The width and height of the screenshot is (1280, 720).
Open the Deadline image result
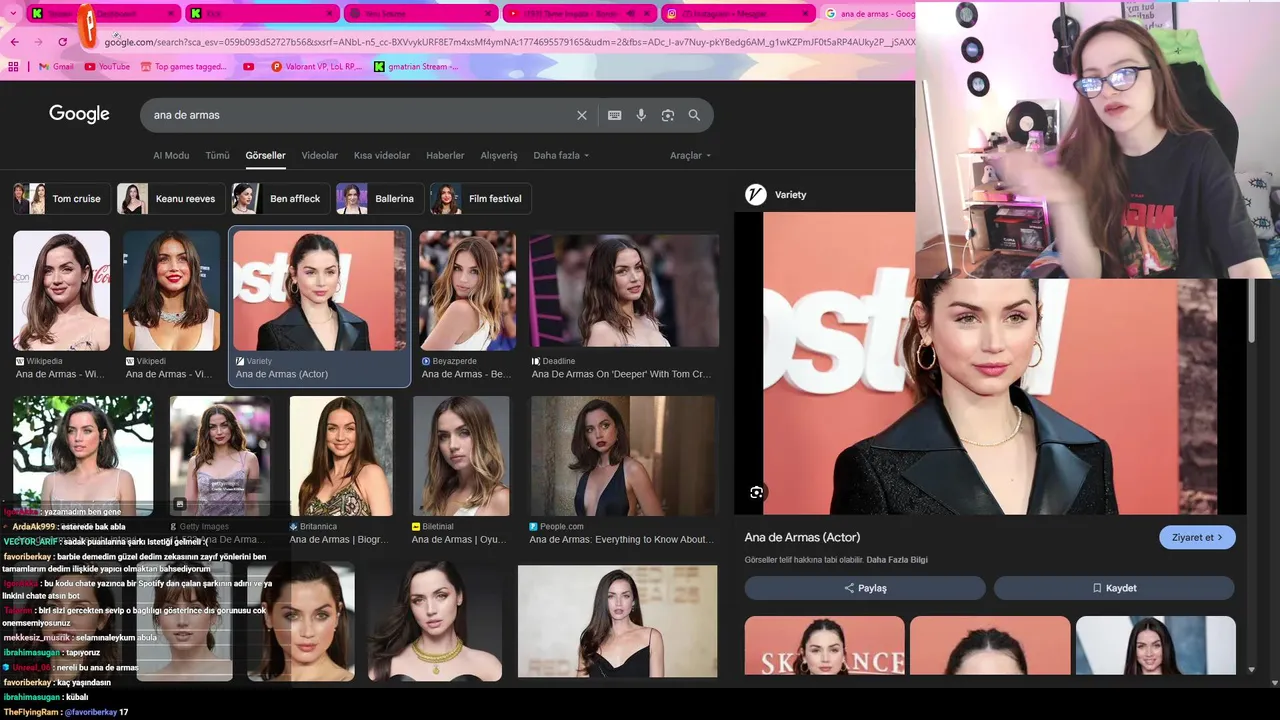(624, 291)
